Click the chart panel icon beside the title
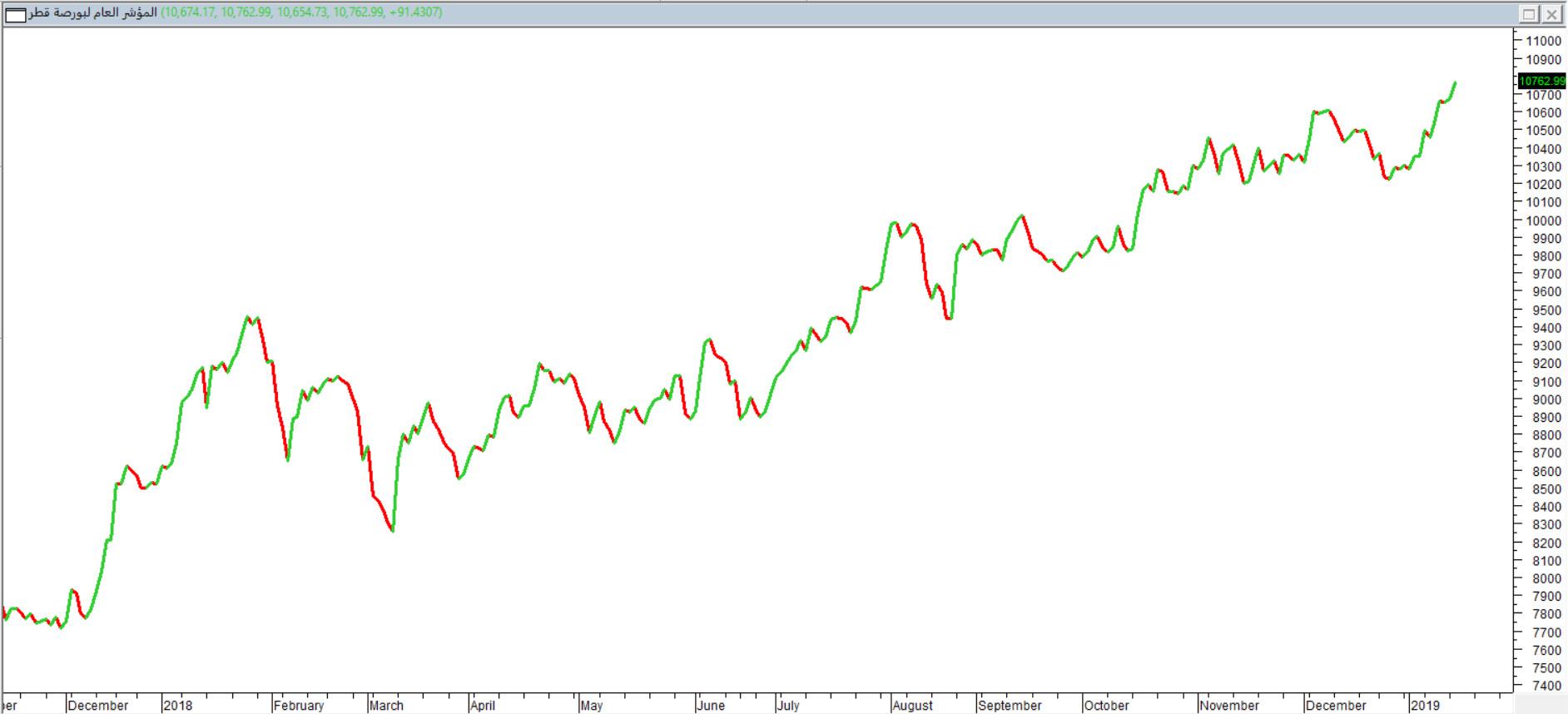Screen dimensions: 1568x714 [x=15, y=14]
